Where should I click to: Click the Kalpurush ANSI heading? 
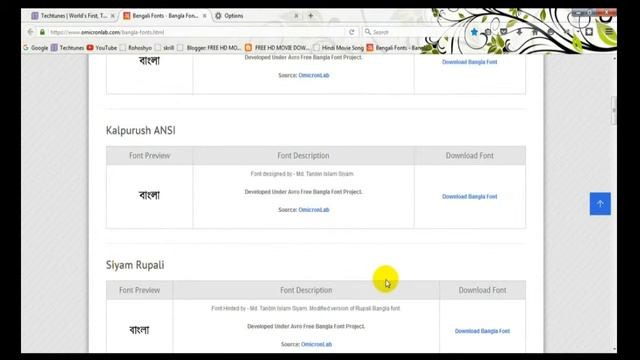(140, 130)
